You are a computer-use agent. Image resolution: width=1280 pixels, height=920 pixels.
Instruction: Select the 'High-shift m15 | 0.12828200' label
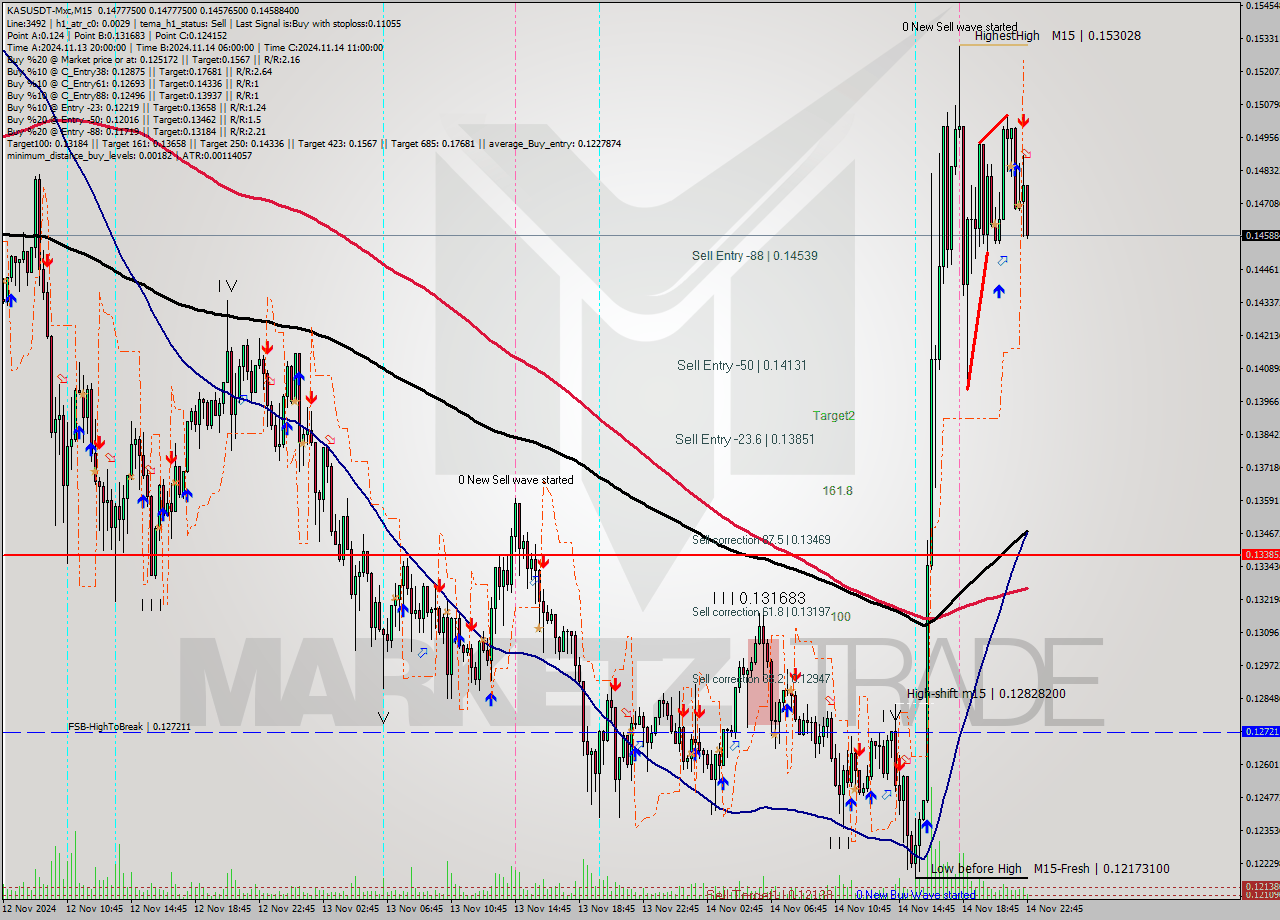(986, 694)
